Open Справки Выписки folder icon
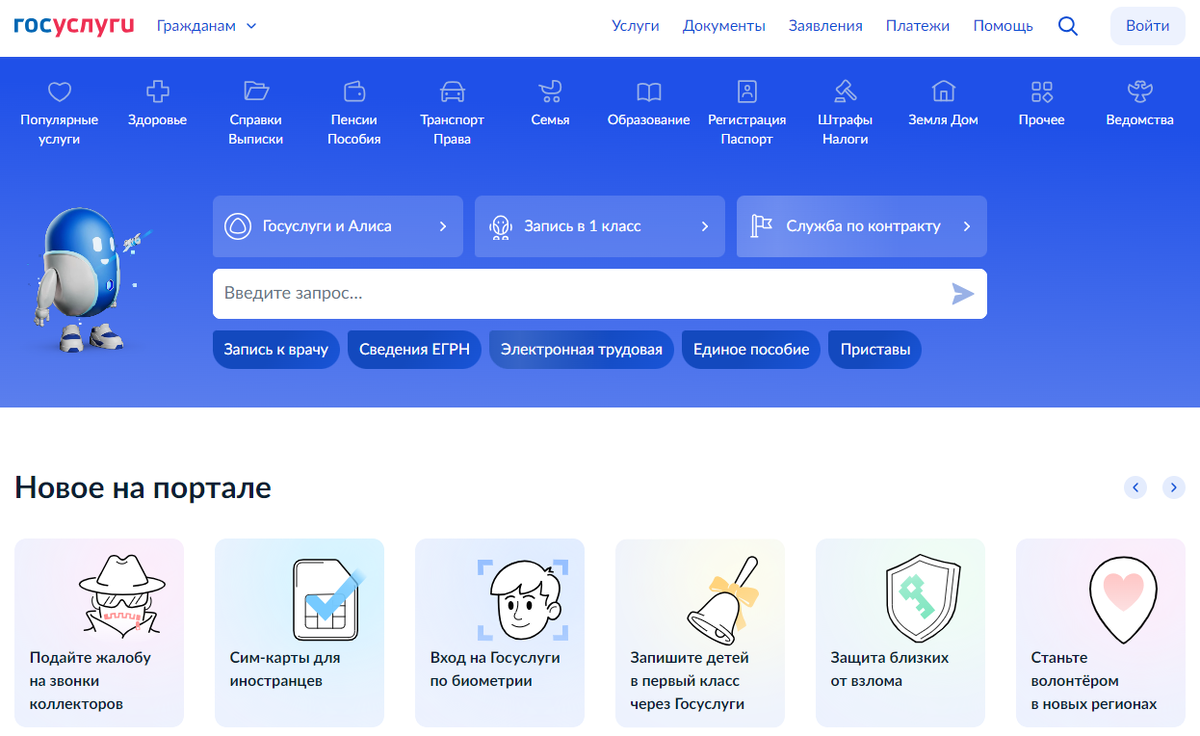Image resolution: width=1200 pixels, height=736 pixels. 256,91
